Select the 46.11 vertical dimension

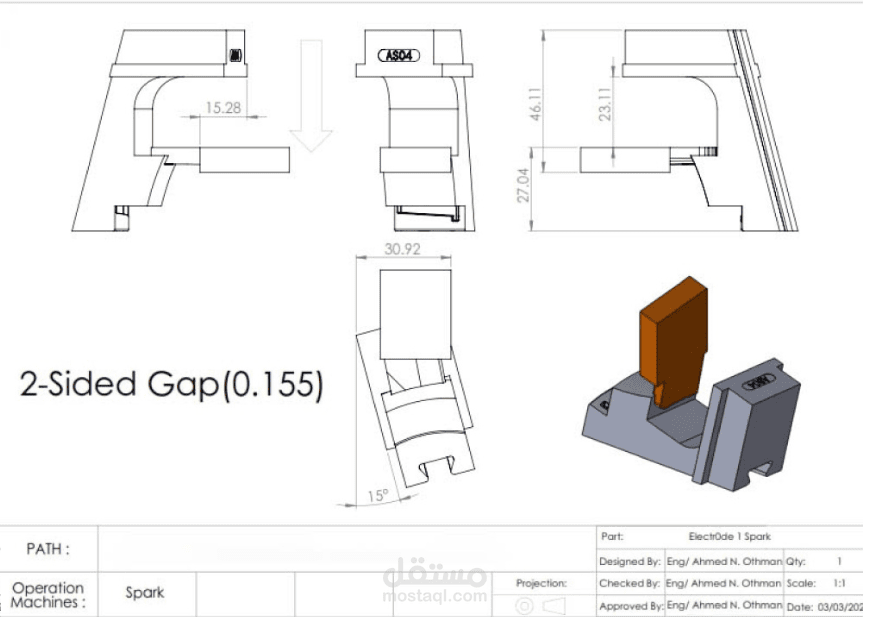point(535,104)
